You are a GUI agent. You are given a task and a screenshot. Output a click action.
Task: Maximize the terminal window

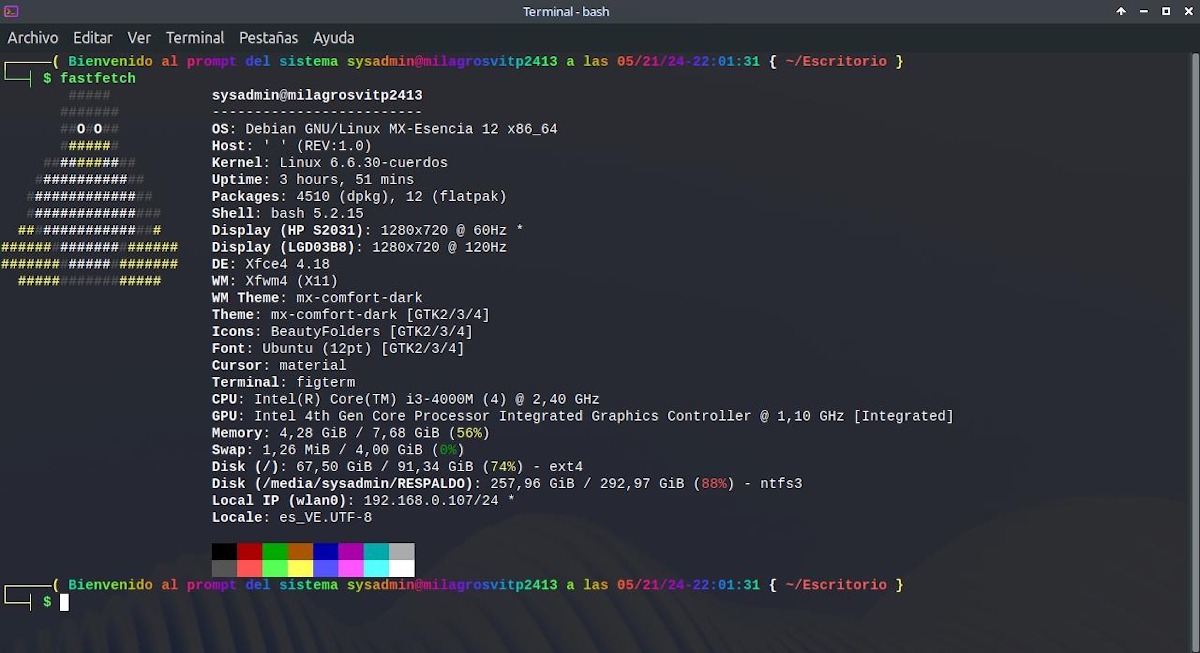pyautogui.click(x=1165, y=12)
